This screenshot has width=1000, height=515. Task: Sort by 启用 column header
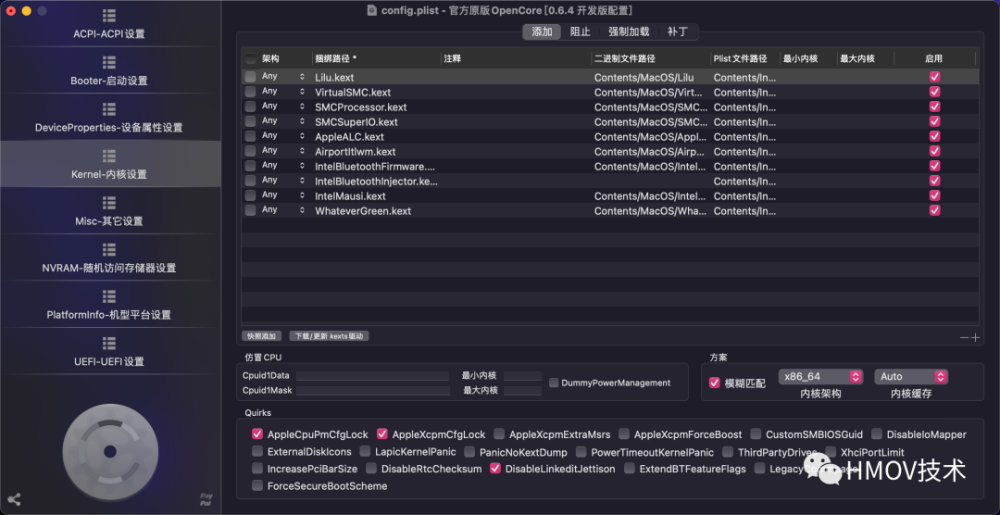tap(934, 59)
